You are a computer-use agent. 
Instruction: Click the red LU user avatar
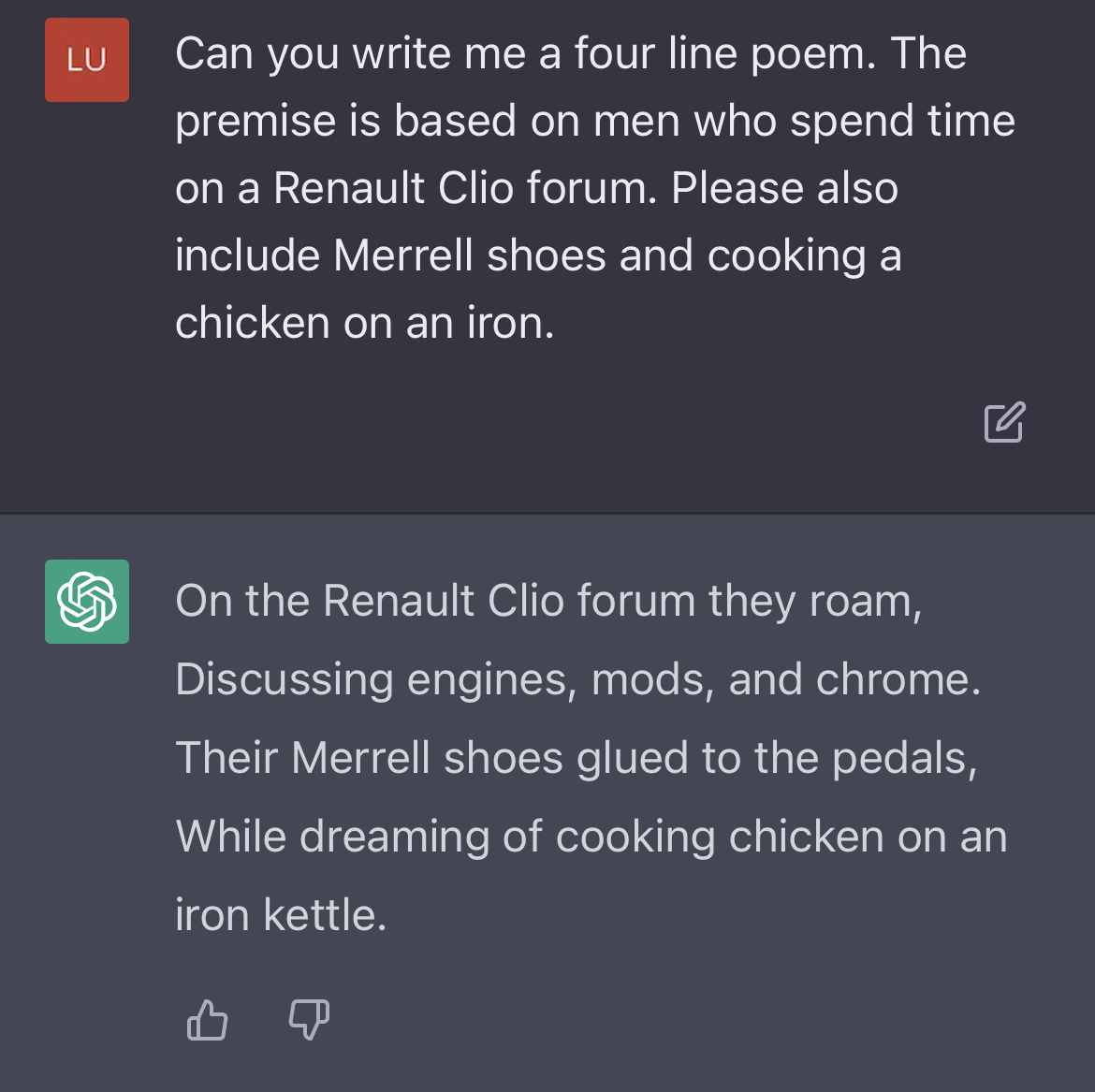click(x=87, y=60)
